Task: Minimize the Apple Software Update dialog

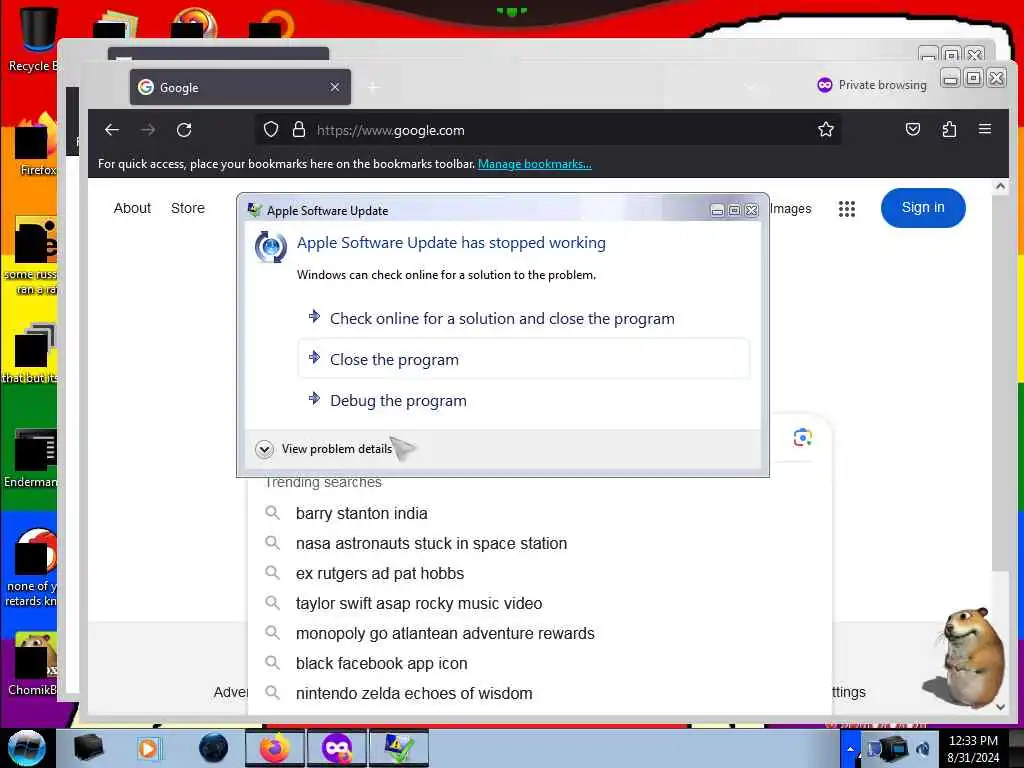Action: [x=717, y=210]
